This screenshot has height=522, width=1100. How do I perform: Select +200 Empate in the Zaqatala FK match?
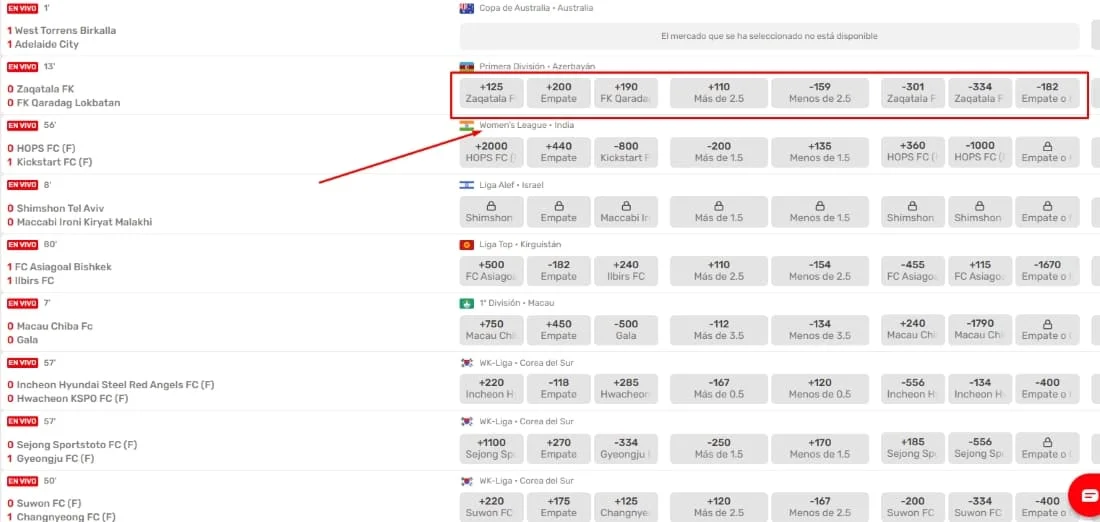click(558, 93)
